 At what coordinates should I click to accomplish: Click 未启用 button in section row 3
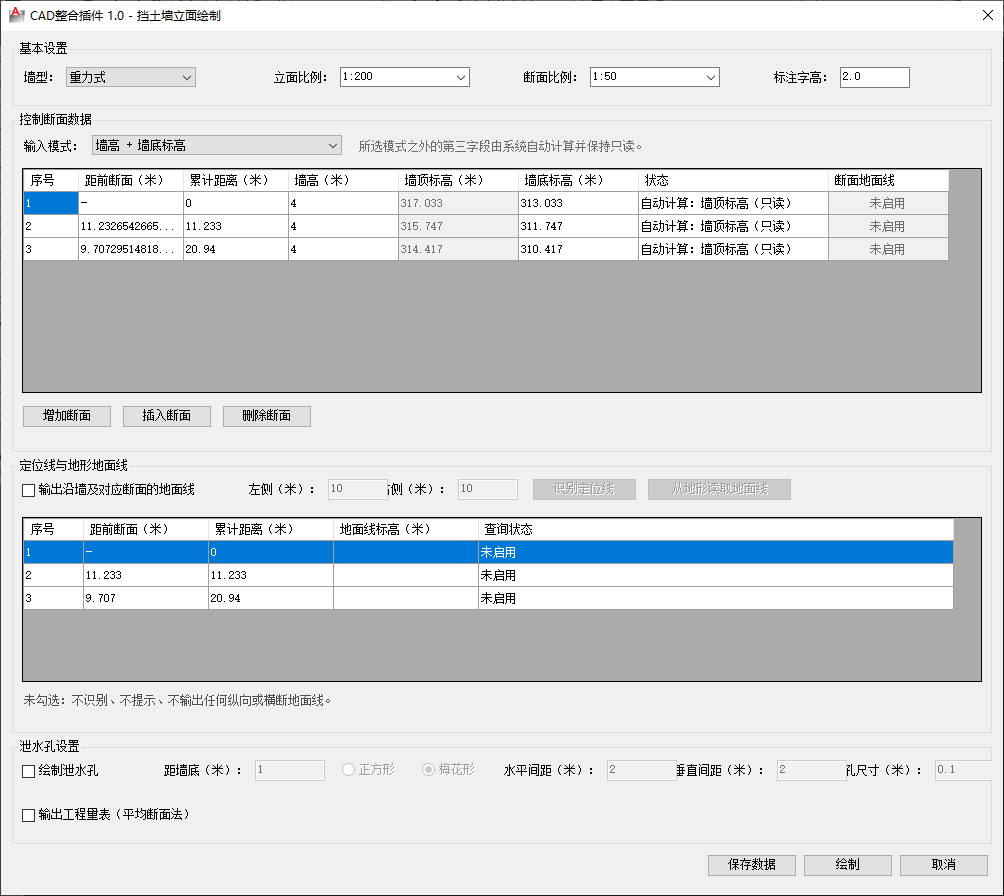888,249
